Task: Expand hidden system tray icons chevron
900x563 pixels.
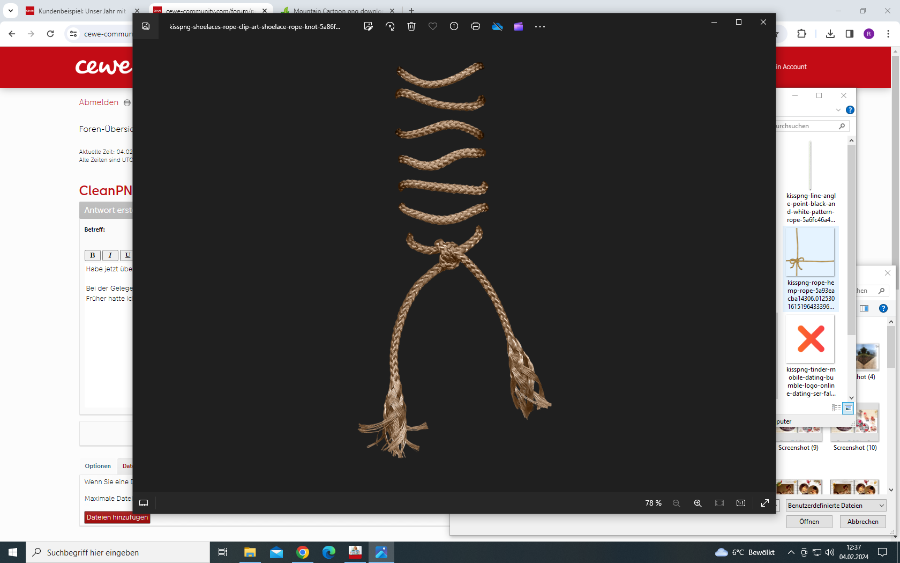Action: coord(792,552)
